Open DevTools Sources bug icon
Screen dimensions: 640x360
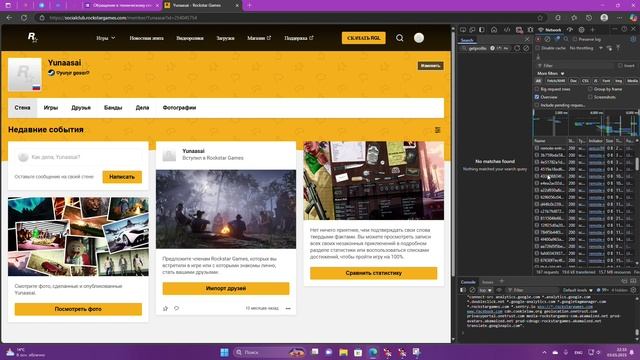[x=531, y=30]
